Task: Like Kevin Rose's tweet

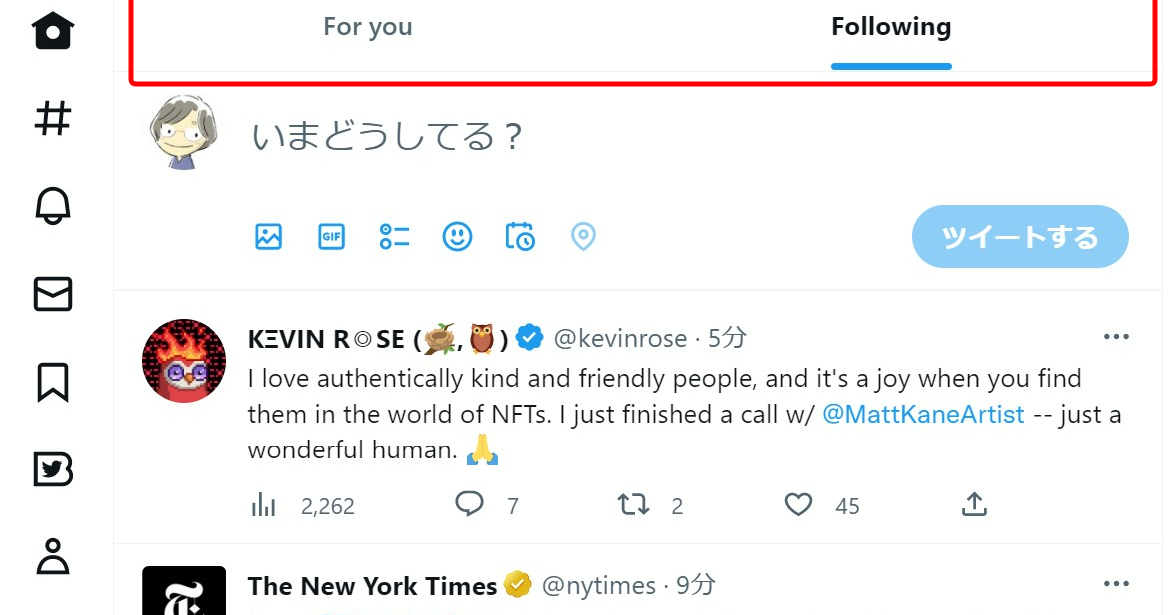Action: click(798, 505)
